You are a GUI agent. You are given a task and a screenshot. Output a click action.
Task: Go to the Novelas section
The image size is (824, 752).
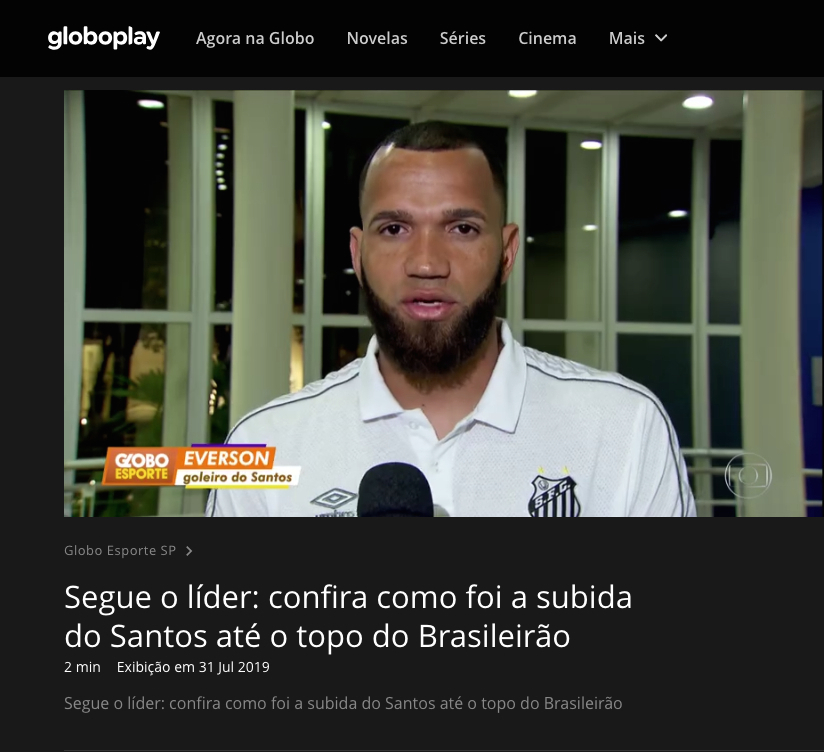tap(377, 38)
